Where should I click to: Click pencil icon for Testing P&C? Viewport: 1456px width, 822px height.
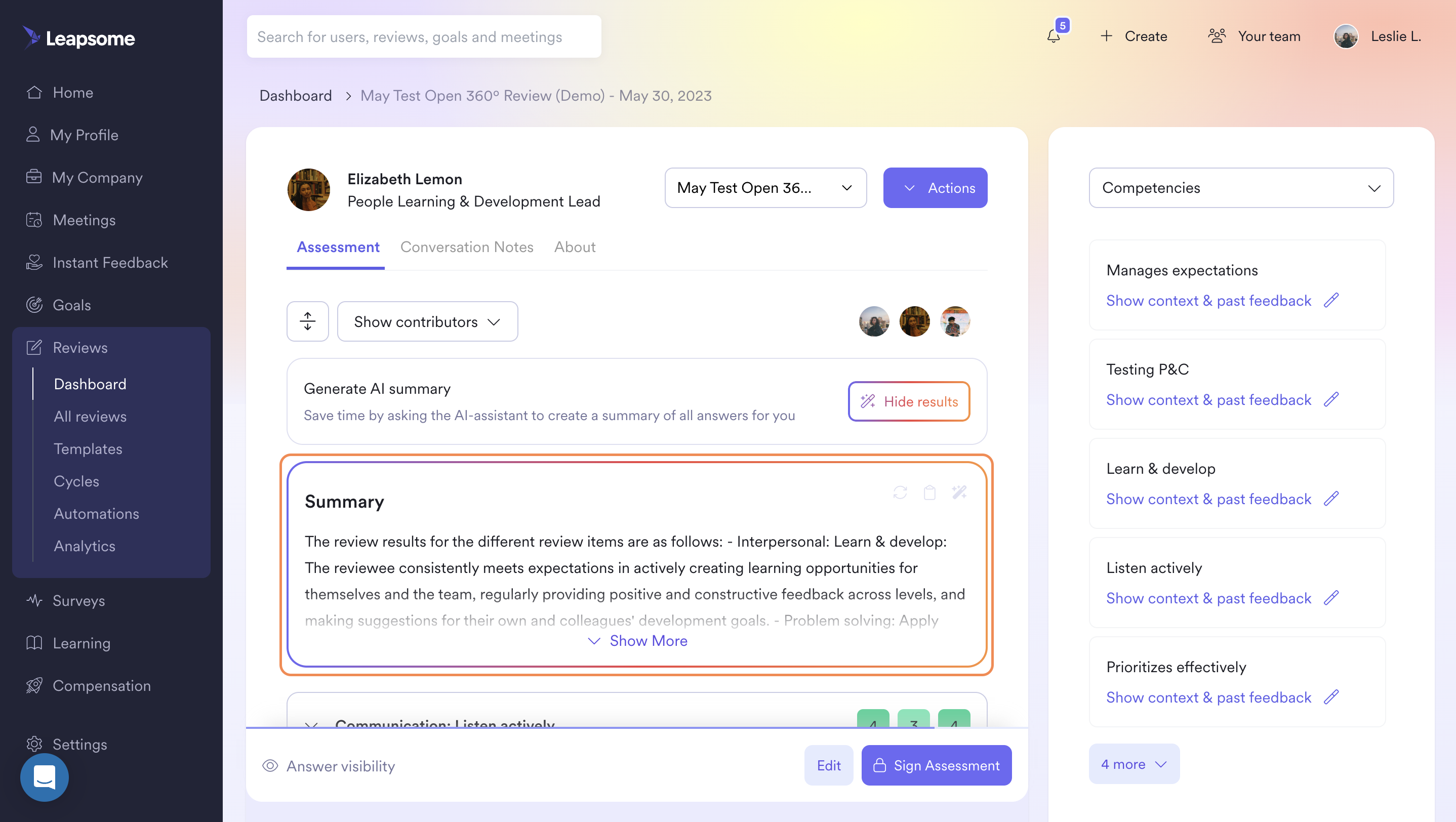pos(1331,399)
